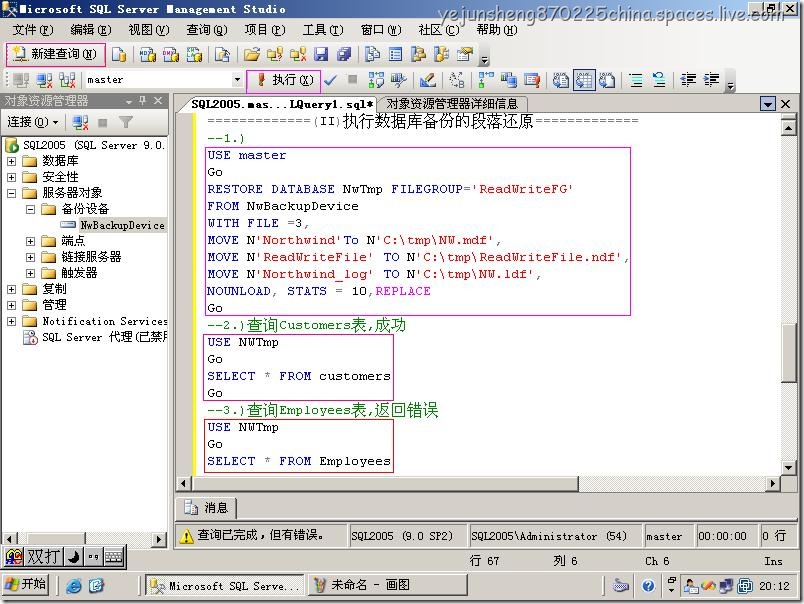Switch to Object Explorer Details (对象资源管理器详细信息) tab
804x604 pixels.
pyautogui.click(x=452, y=104)
